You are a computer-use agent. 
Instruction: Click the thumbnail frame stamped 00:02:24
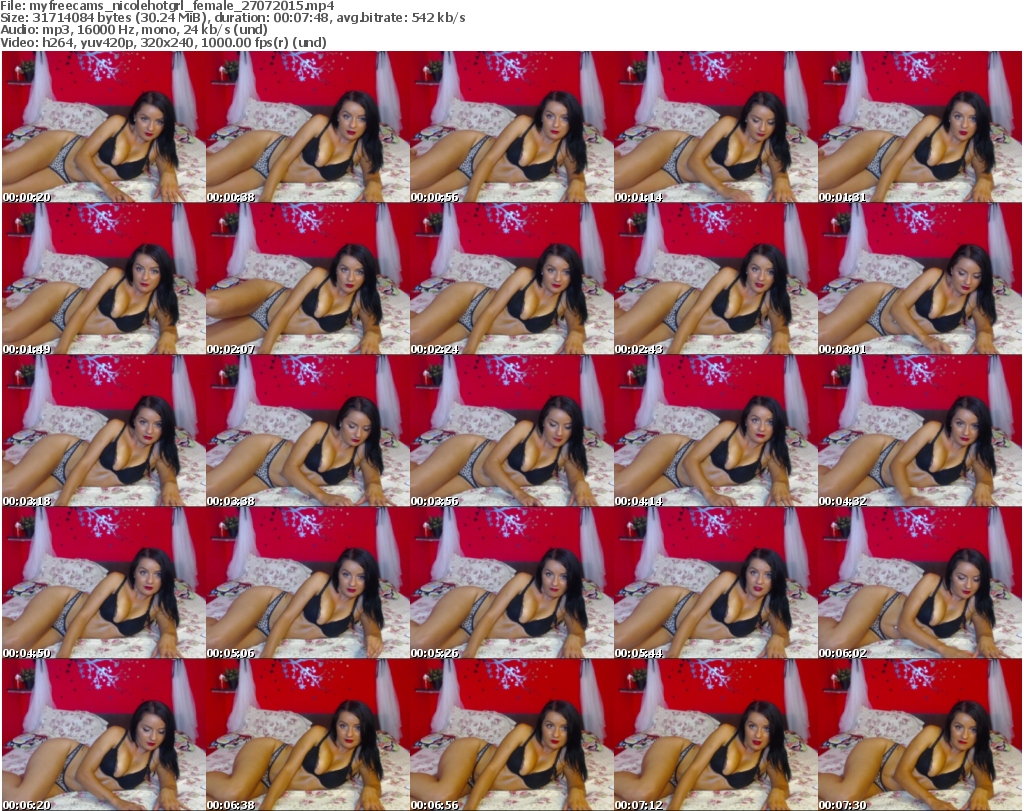(511, 279)
